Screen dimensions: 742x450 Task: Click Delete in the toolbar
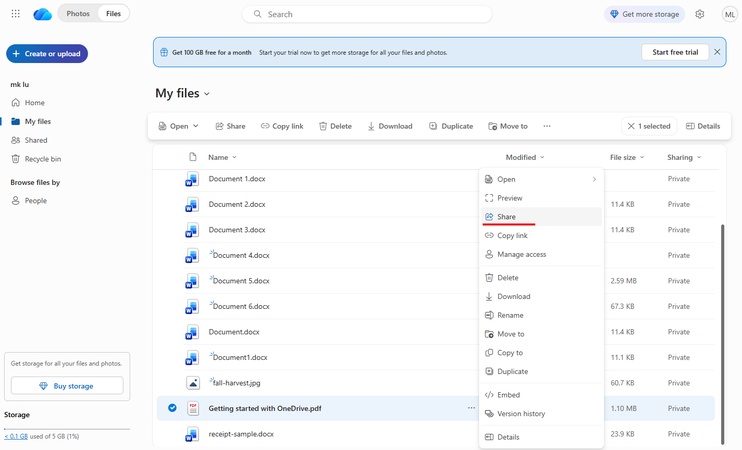click(x=336, y=126)
